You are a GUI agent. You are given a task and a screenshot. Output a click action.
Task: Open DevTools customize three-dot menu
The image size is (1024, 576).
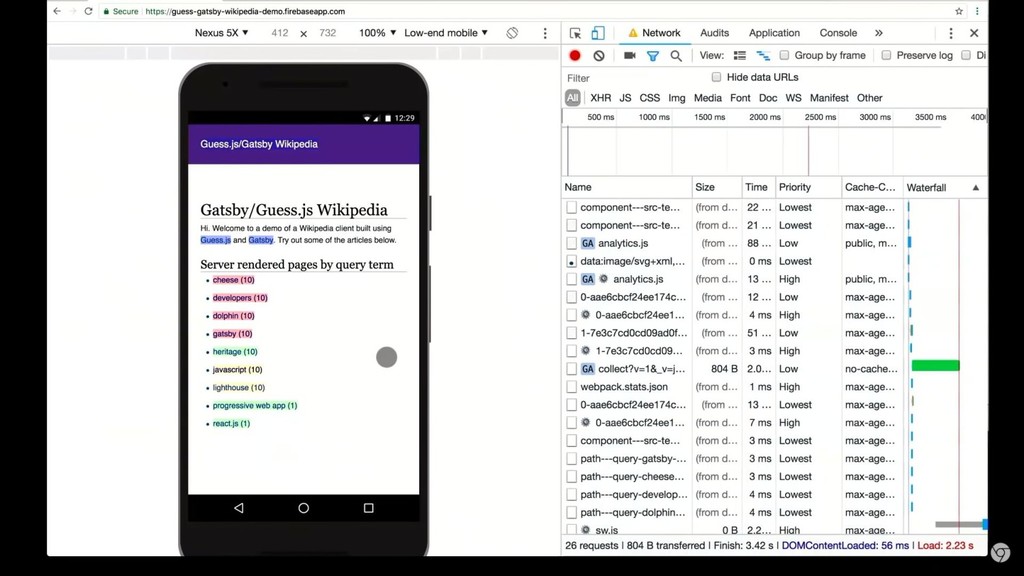951,33
